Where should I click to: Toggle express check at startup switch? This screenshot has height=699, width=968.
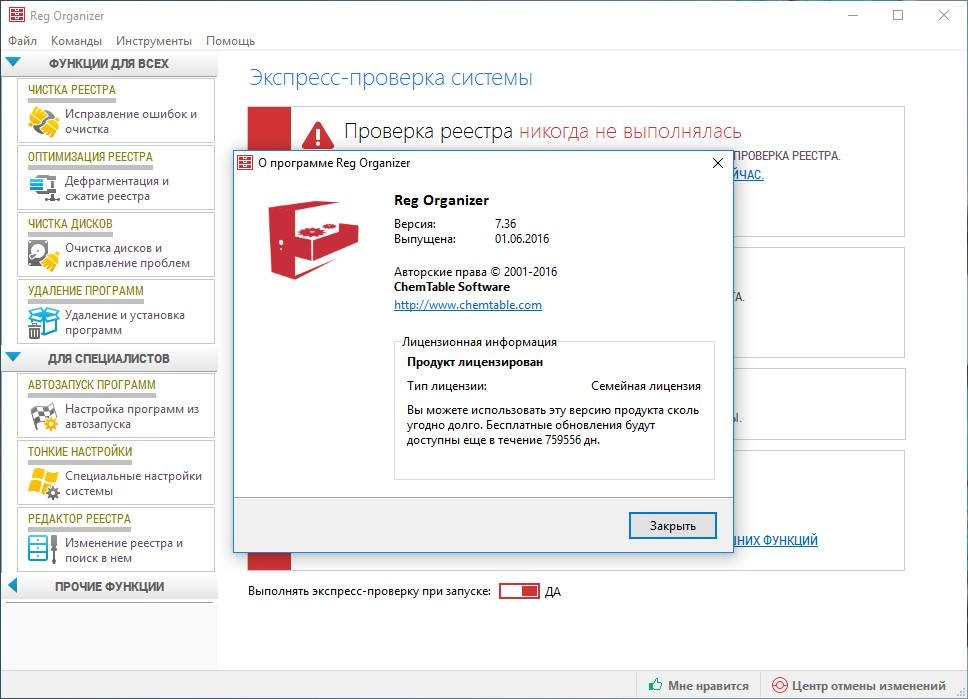click(519, 591)
